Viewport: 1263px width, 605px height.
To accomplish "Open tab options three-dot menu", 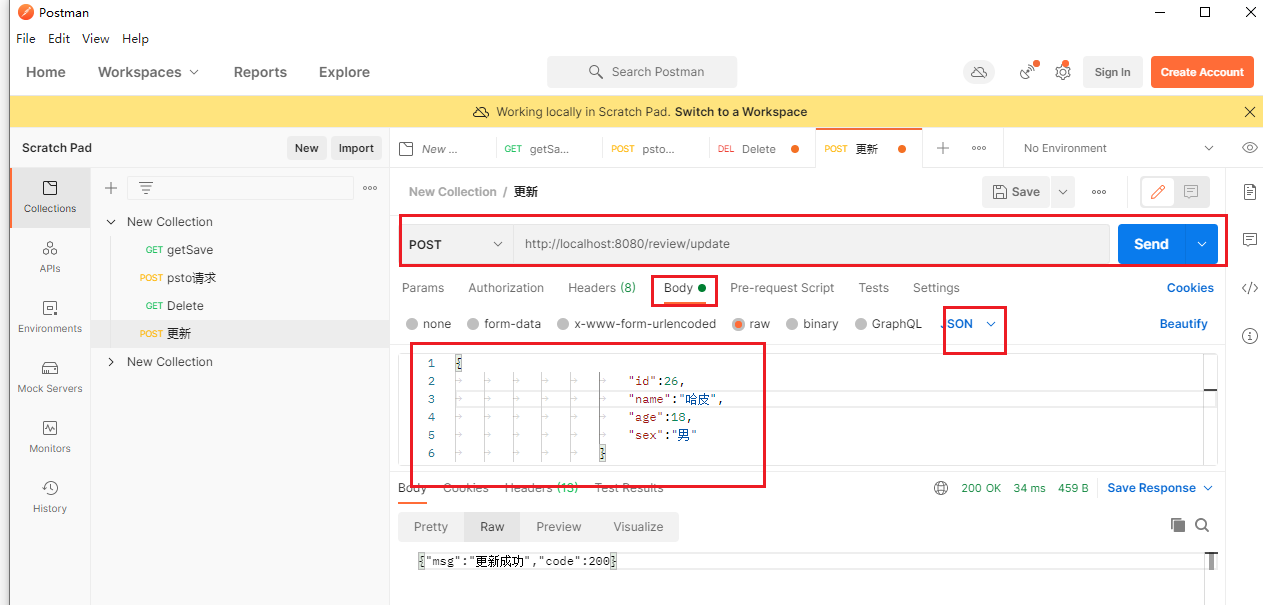I will pos(979,148).
